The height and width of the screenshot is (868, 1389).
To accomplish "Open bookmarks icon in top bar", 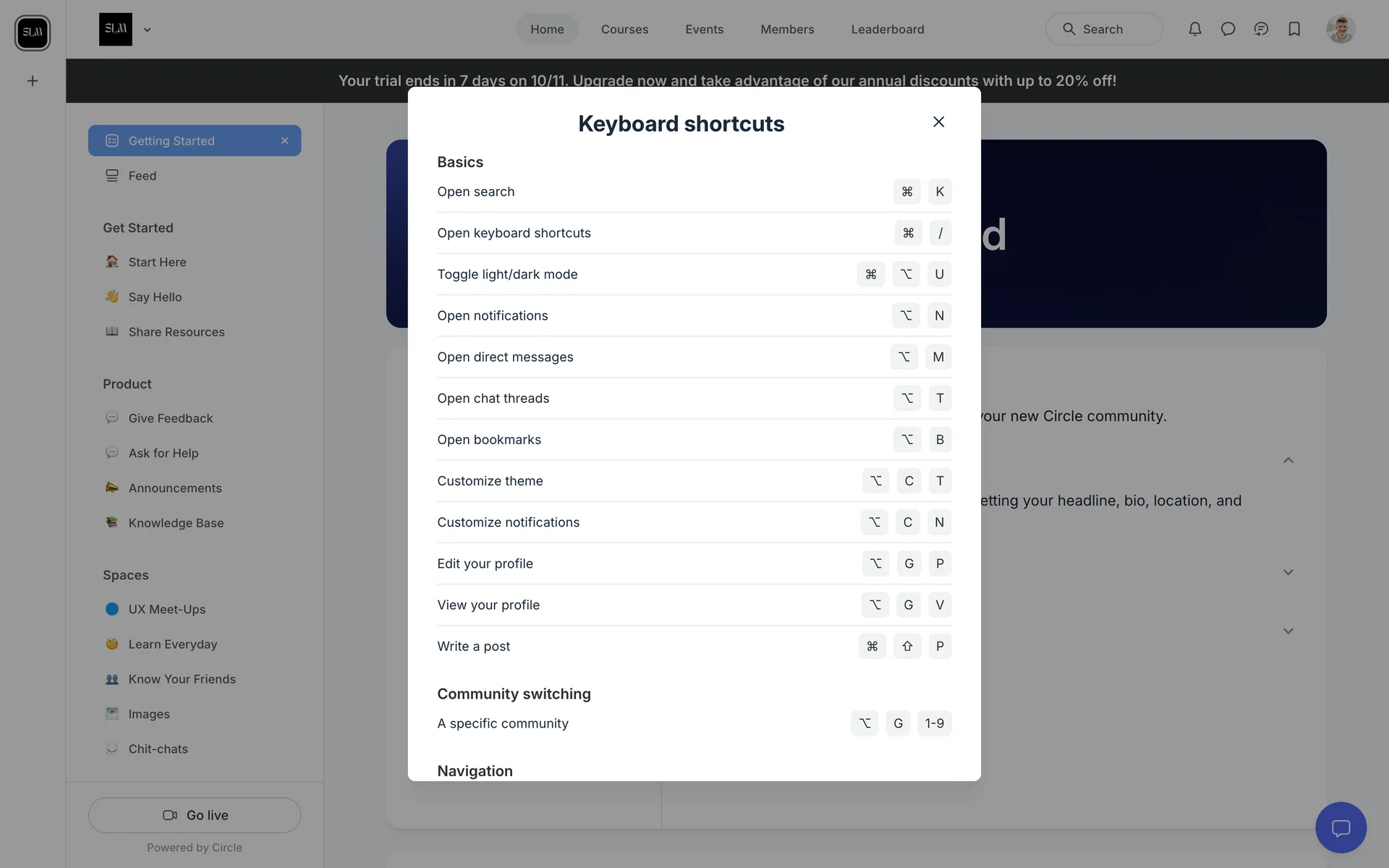I will [1294, 29].
